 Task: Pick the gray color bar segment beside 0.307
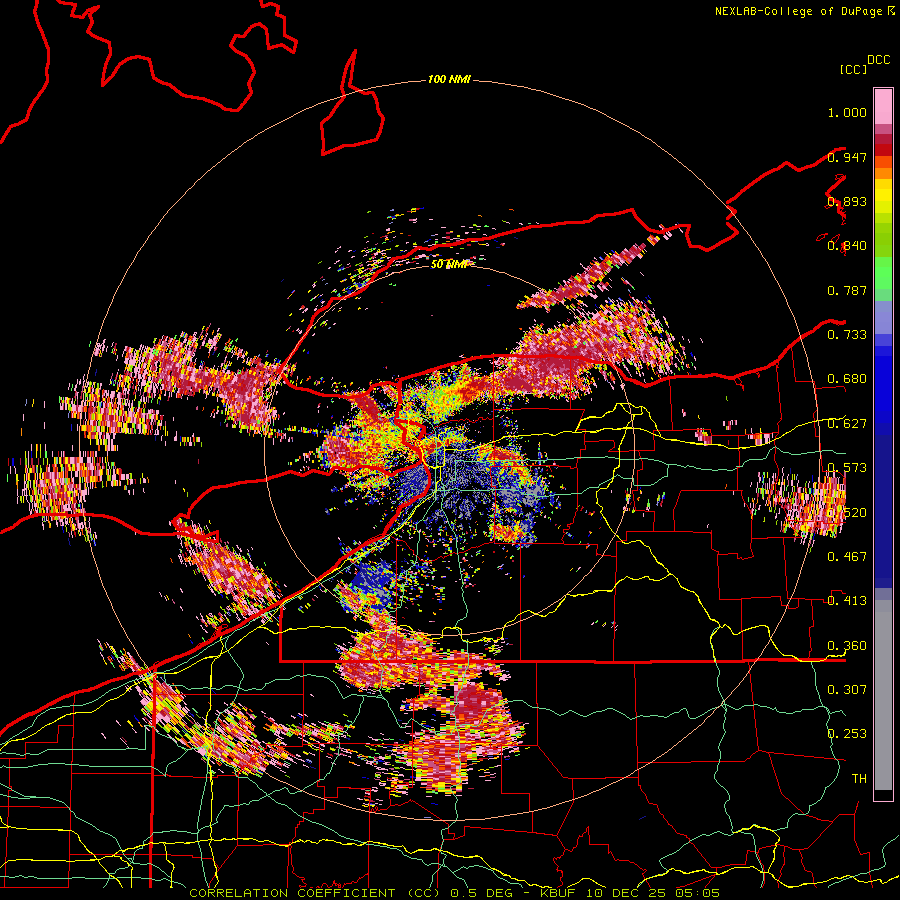pos(883,695)
